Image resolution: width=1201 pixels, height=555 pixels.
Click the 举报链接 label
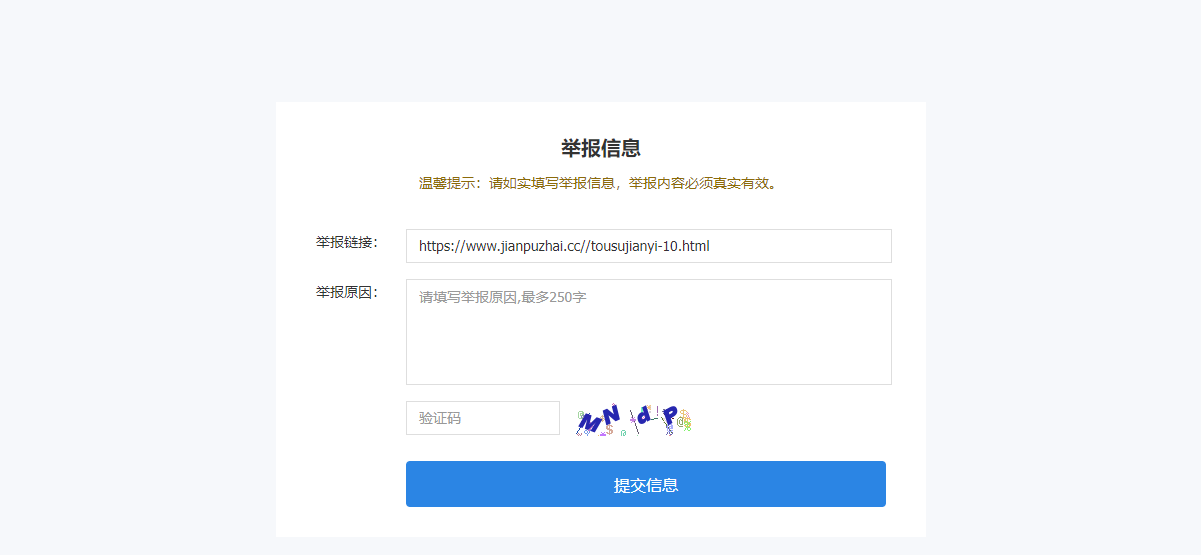click(347, 242)
